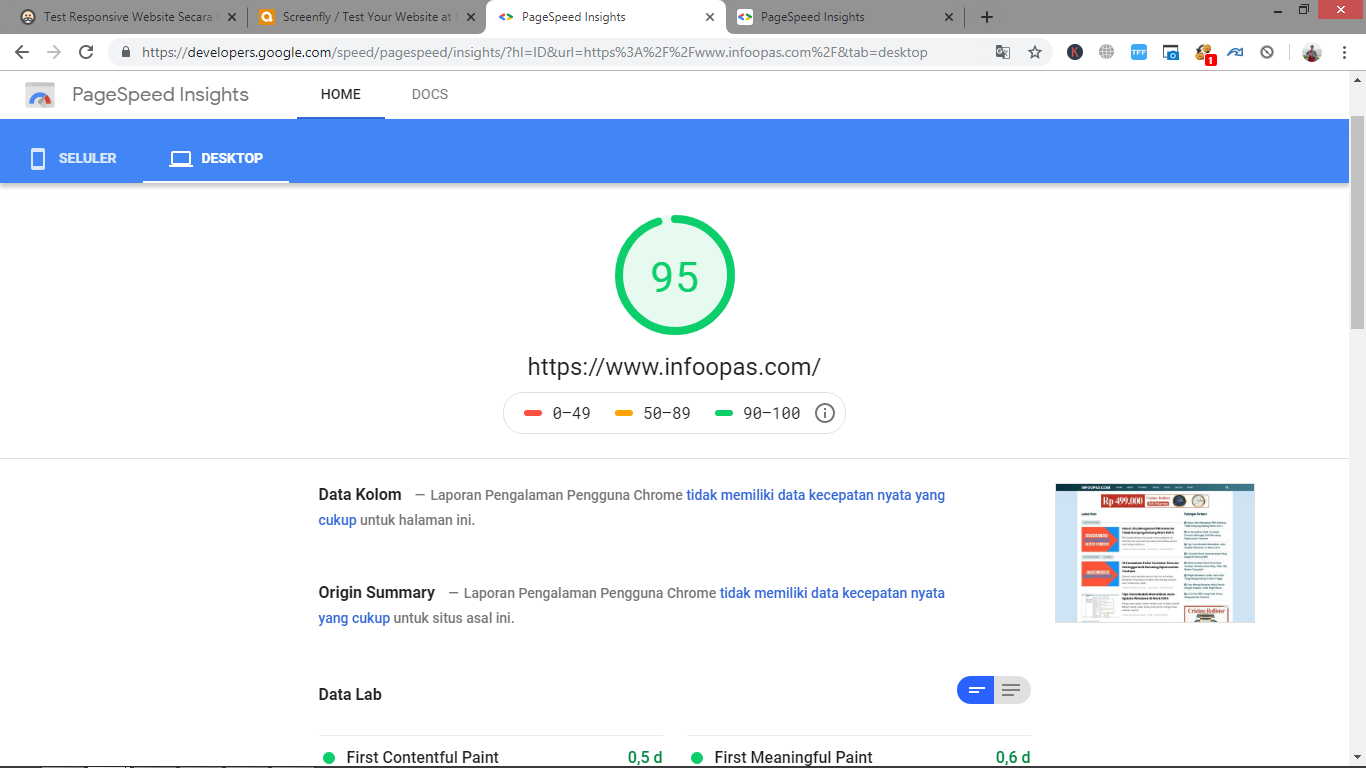Select the DESKTOP results tab
The width and height of the screenshot is (1366, 768).
[x=216, y=158]
